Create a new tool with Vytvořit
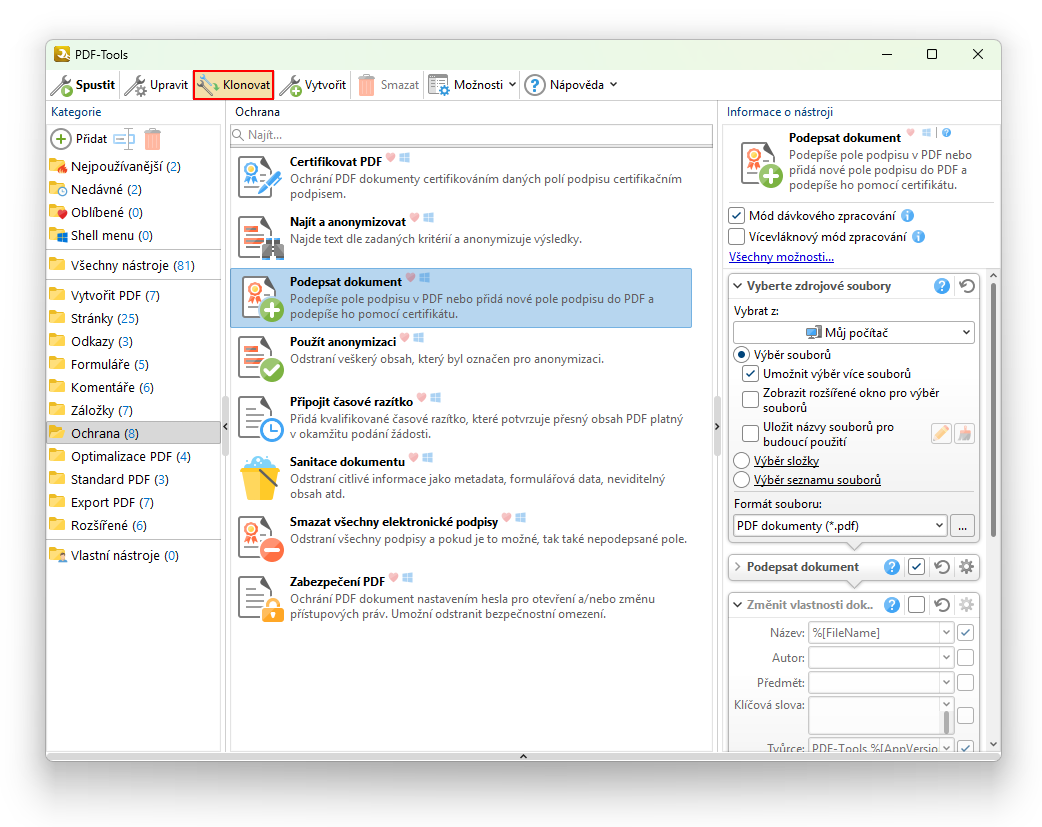1042x827 pixels. click(313, 85)
